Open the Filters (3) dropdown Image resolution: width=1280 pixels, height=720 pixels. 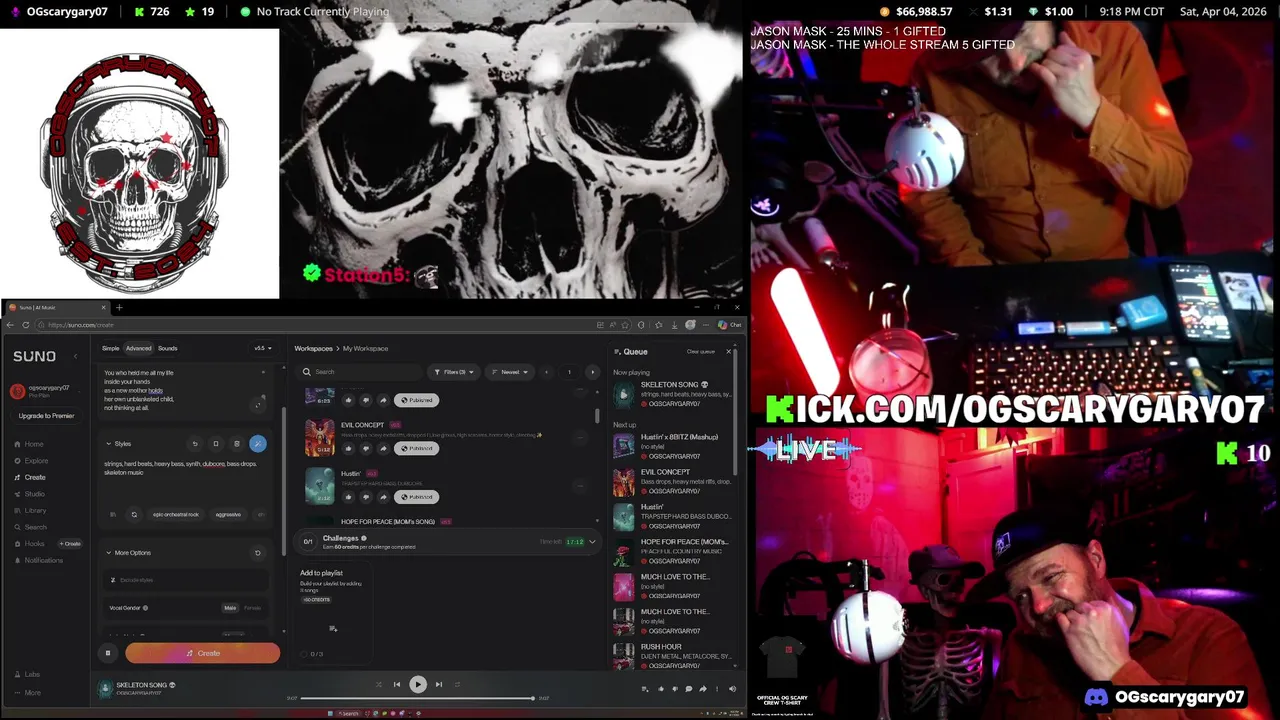(453, 372)
